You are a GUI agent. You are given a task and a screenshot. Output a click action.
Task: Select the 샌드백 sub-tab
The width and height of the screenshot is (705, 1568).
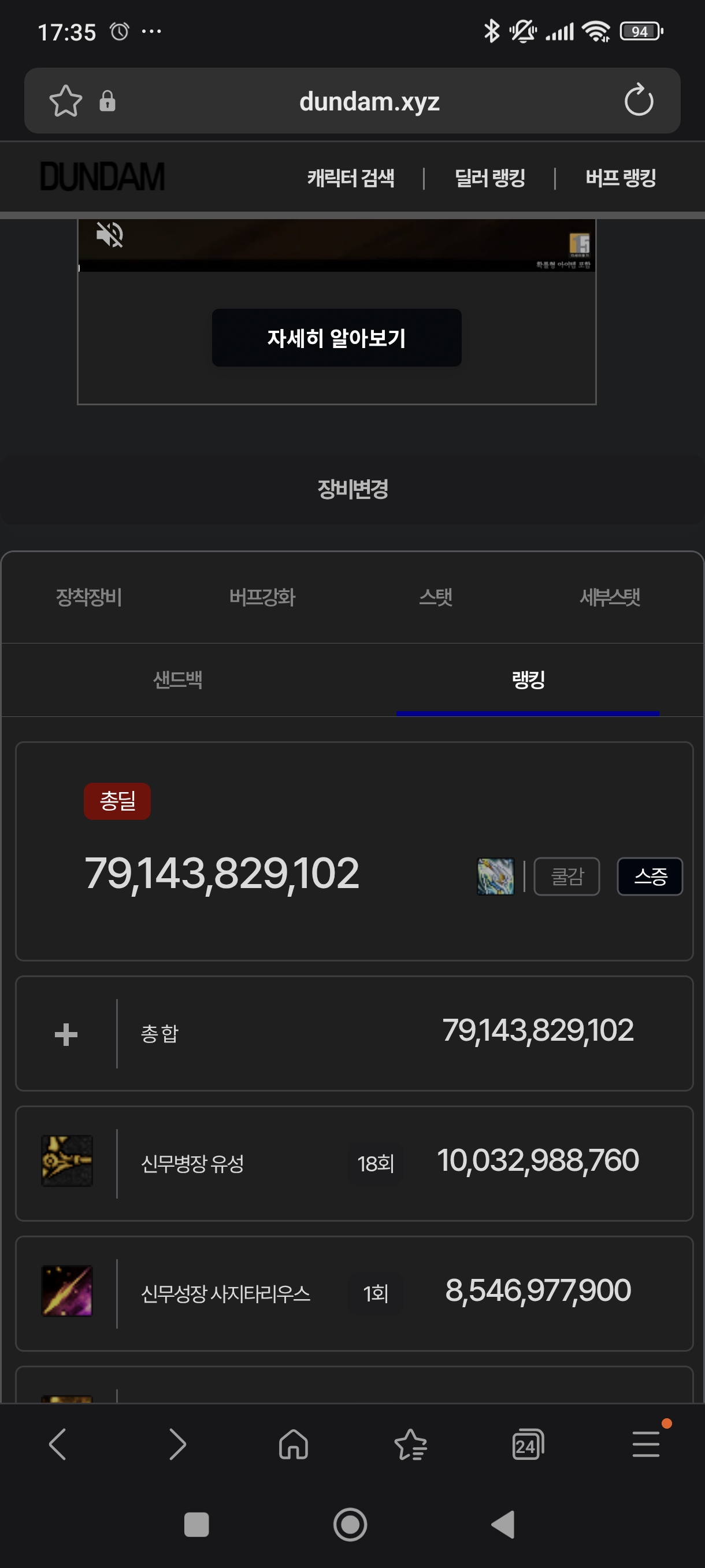[177, 679]
